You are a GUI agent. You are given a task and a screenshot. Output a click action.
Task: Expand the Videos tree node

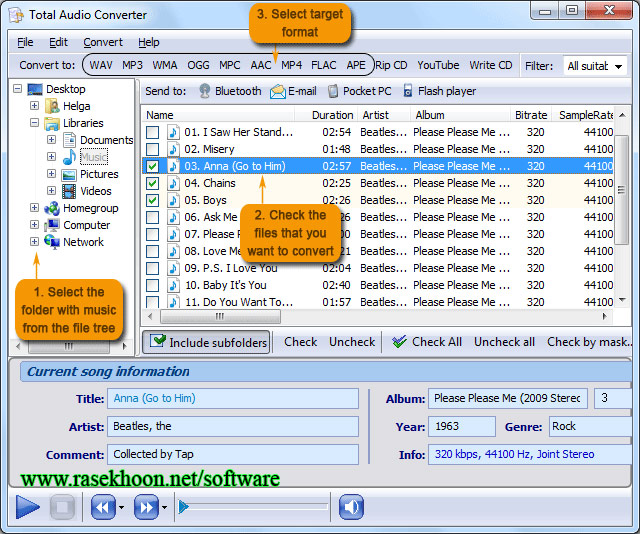click(x=51, y=191)
